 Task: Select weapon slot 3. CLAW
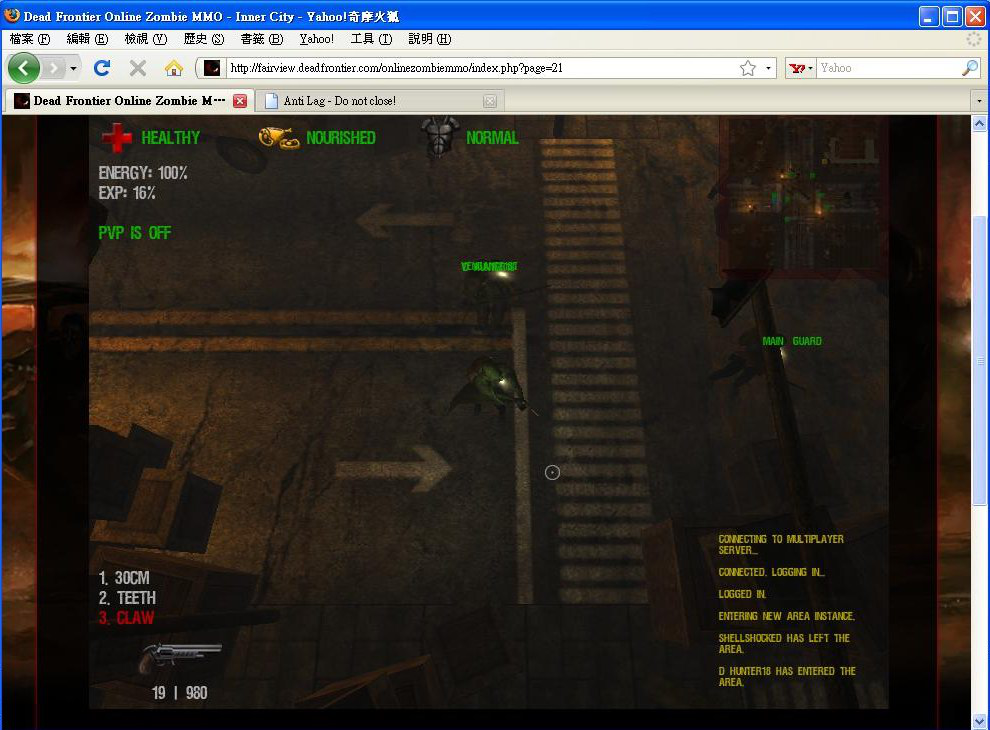(126, 618)
